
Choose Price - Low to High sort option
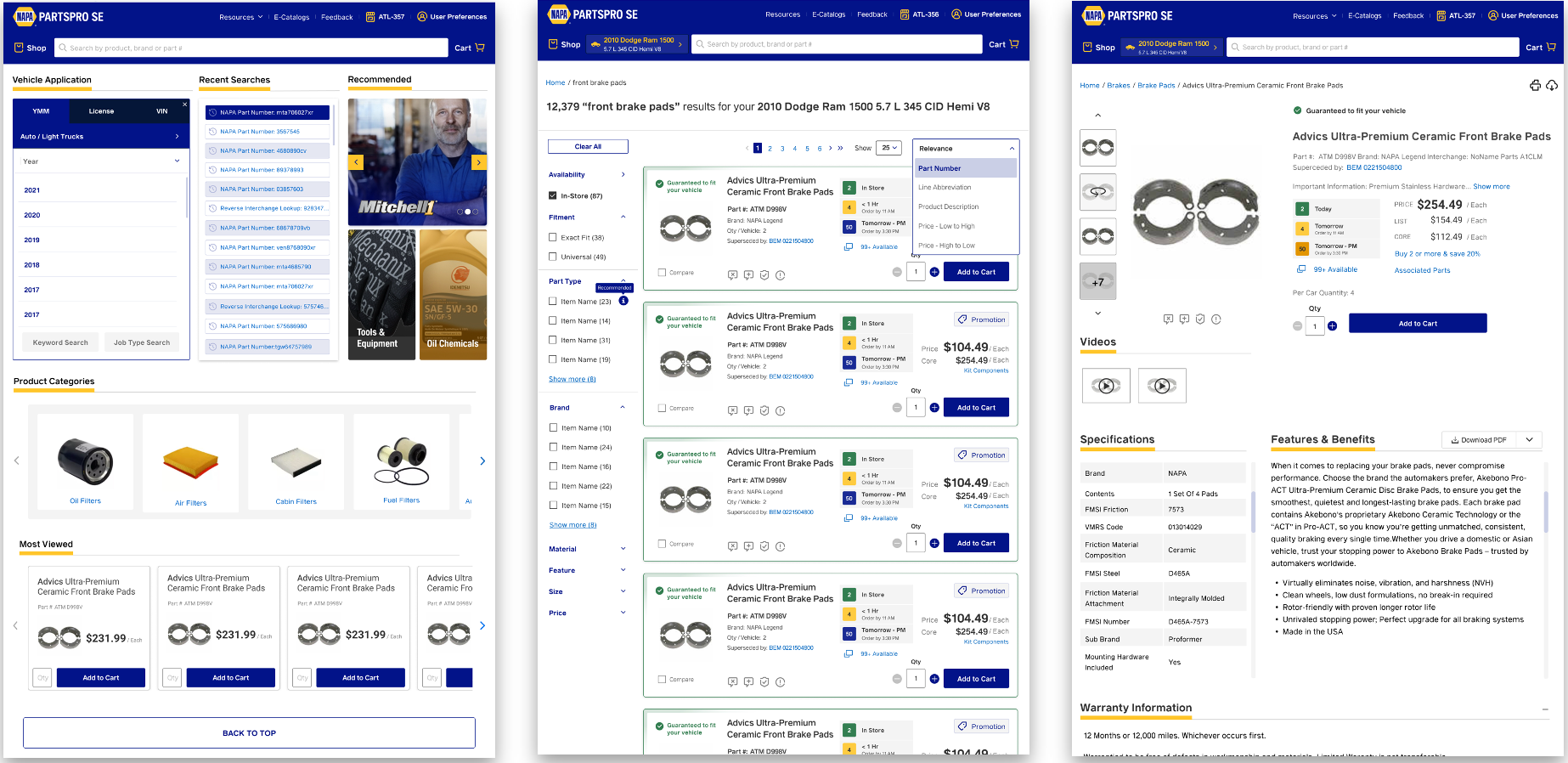(x=947, y=226)
